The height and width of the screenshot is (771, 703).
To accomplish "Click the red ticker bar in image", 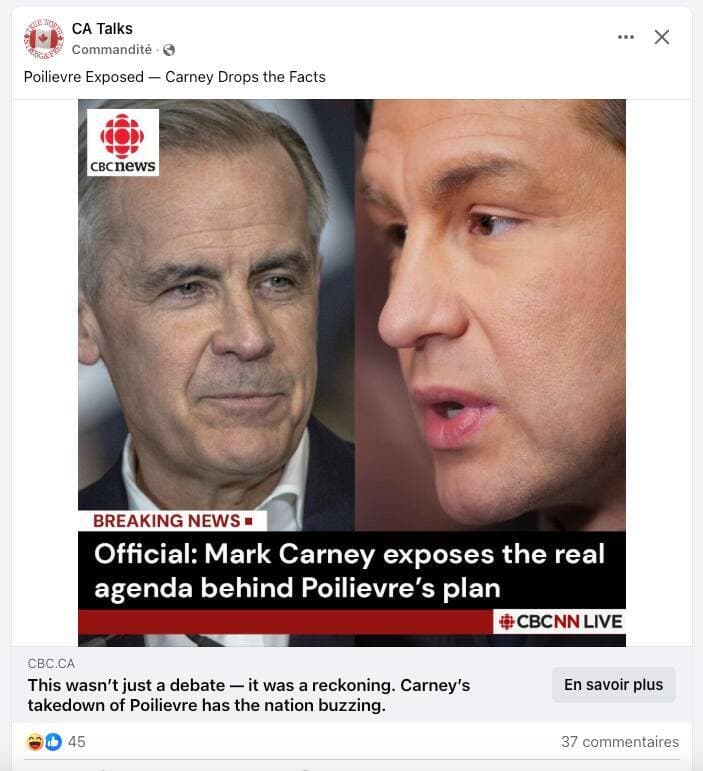I will point(285,622).
